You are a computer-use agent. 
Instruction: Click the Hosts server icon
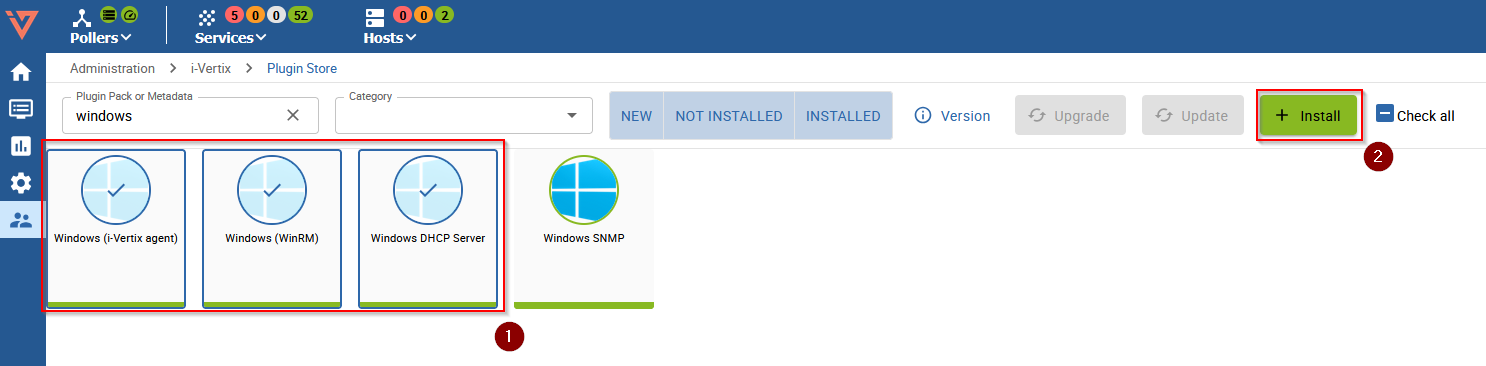coord(375,18)
